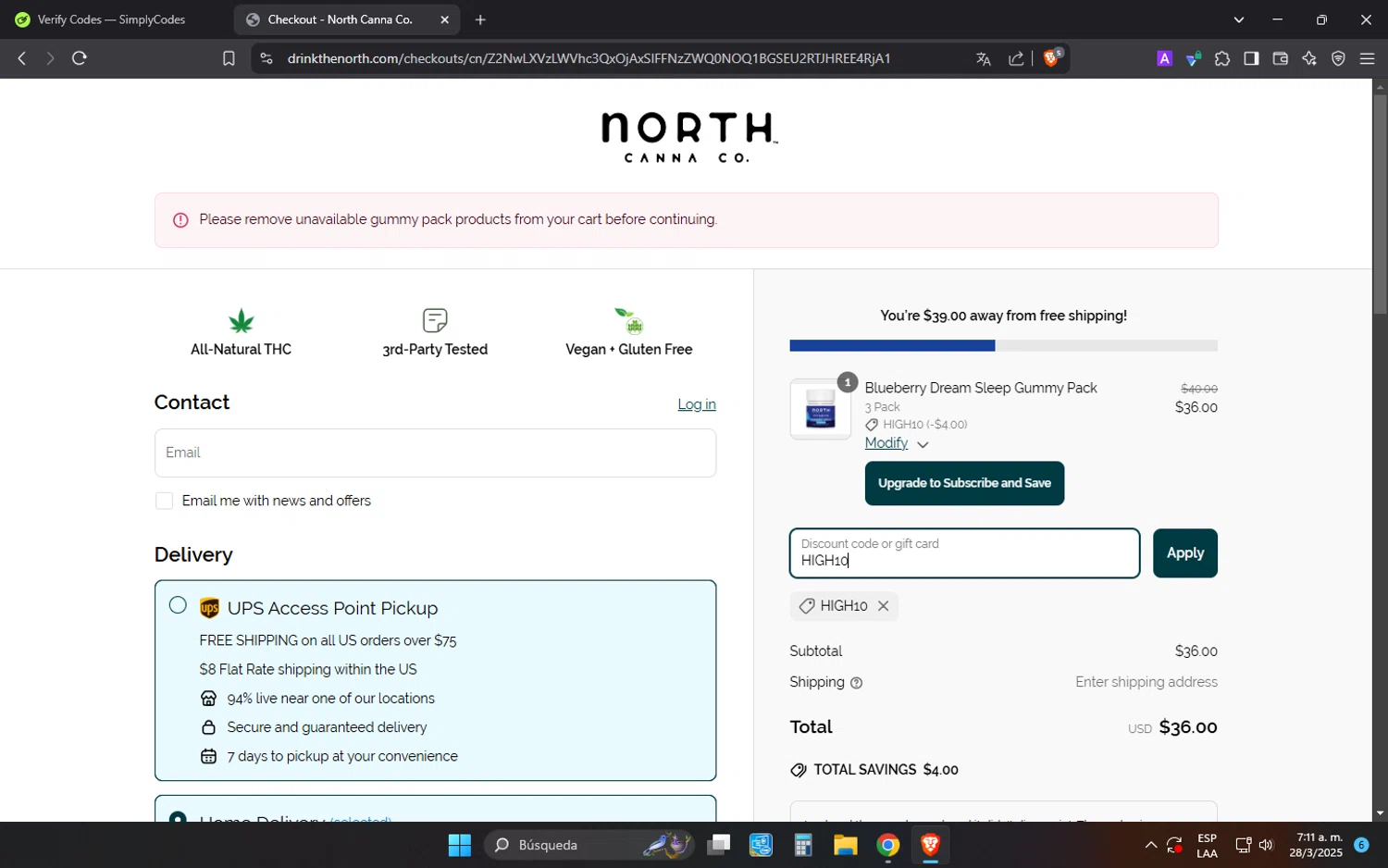Go back using the browser back arrow
Screen dimensions: 1388x868
tap(21, 58)
